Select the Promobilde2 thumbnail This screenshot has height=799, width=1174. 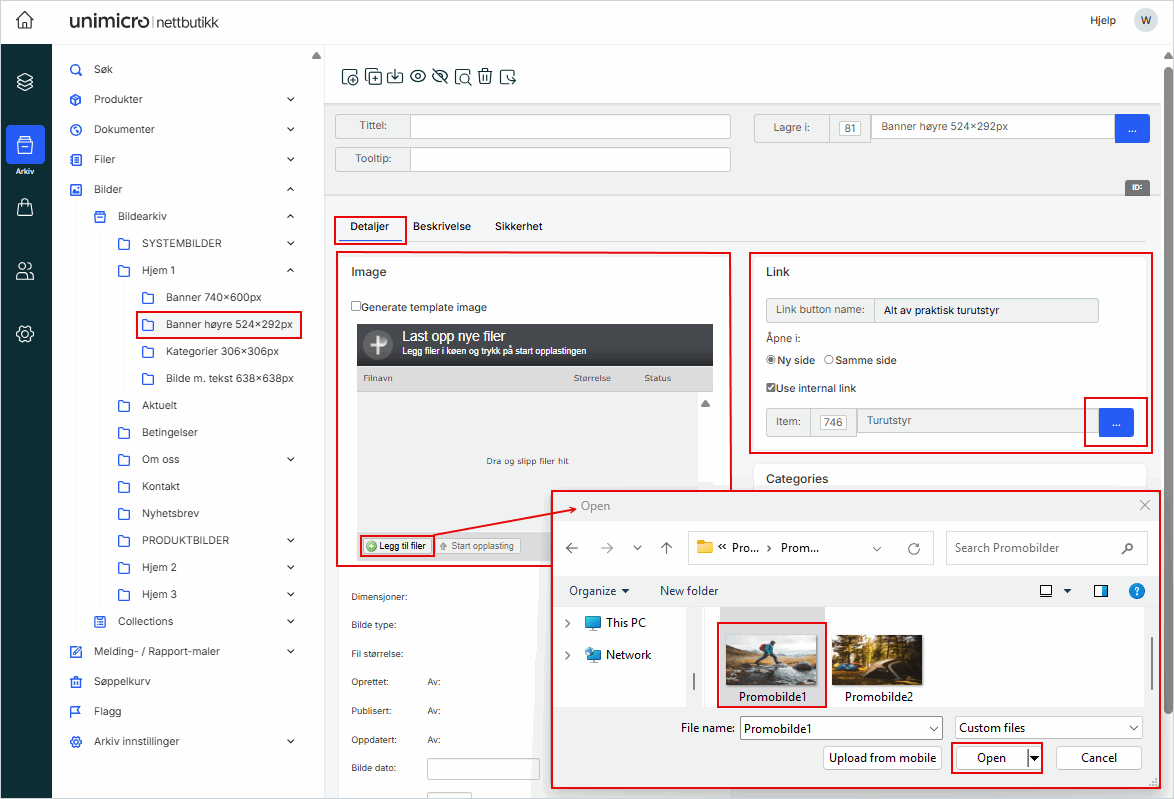coord(878,667)
